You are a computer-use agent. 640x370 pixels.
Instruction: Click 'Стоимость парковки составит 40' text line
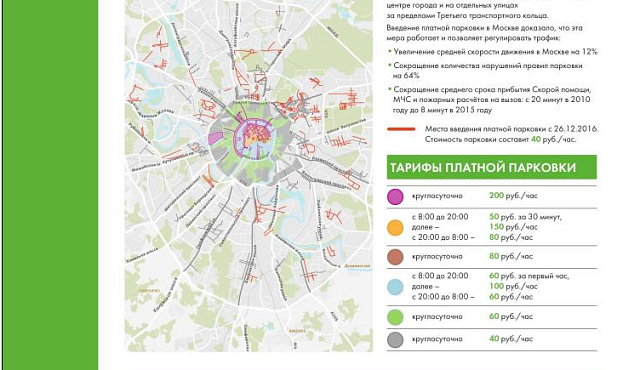tap(500, 140)
